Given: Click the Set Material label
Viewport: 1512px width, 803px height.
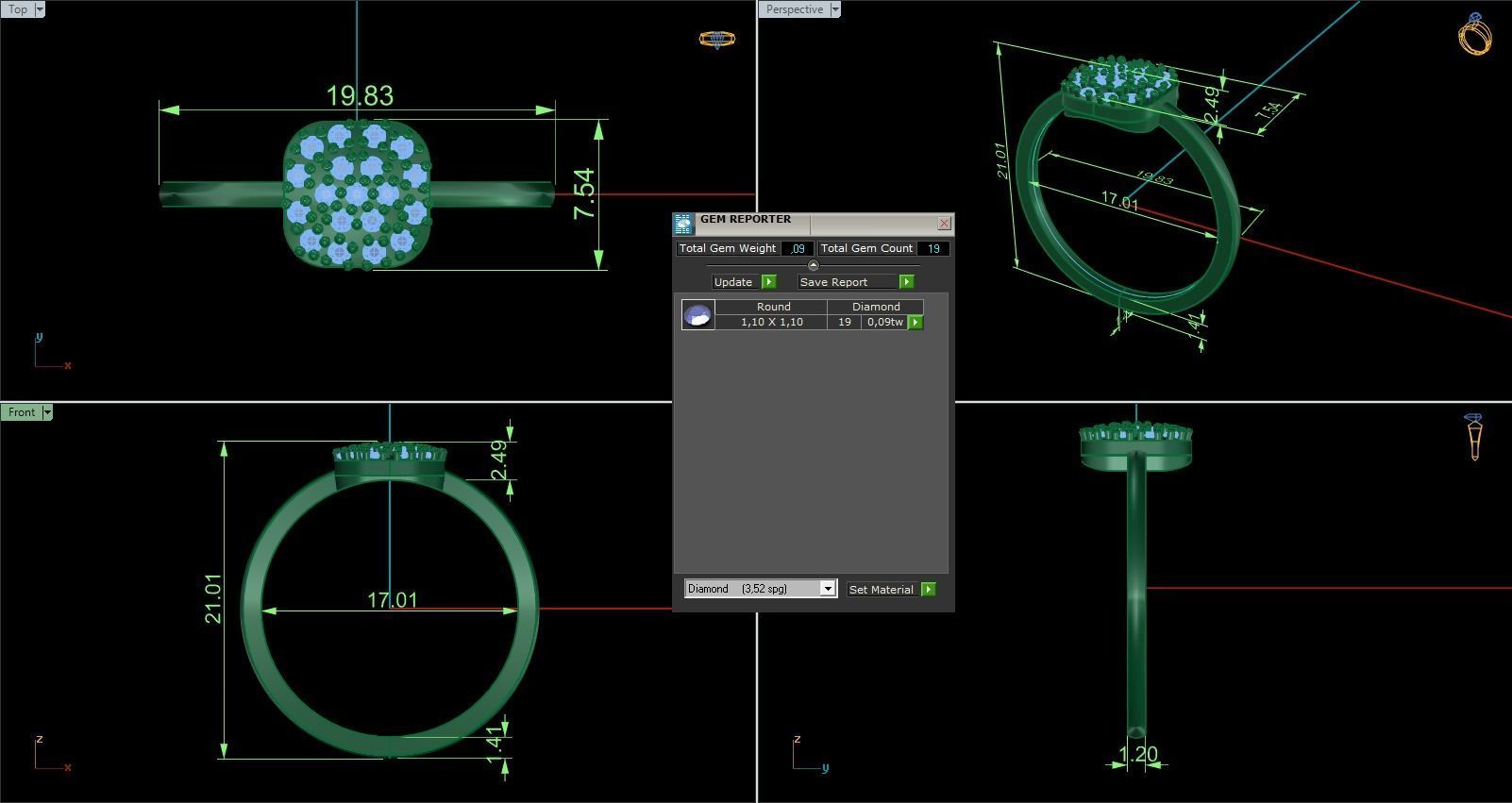Looking at the screenshot, I should click(882, 590).
